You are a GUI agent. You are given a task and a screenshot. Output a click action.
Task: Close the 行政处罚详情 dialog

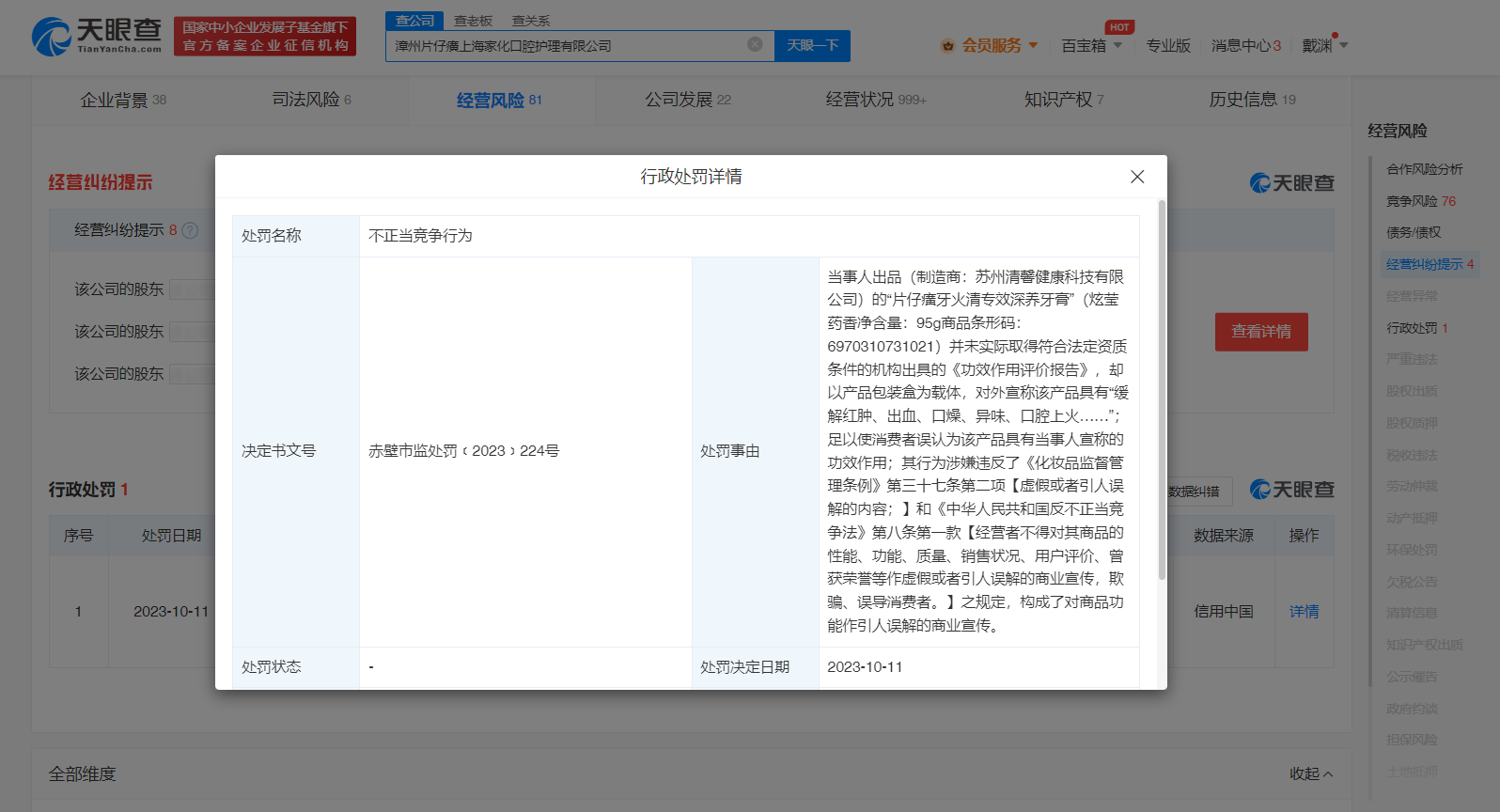tap(1136, 177)
